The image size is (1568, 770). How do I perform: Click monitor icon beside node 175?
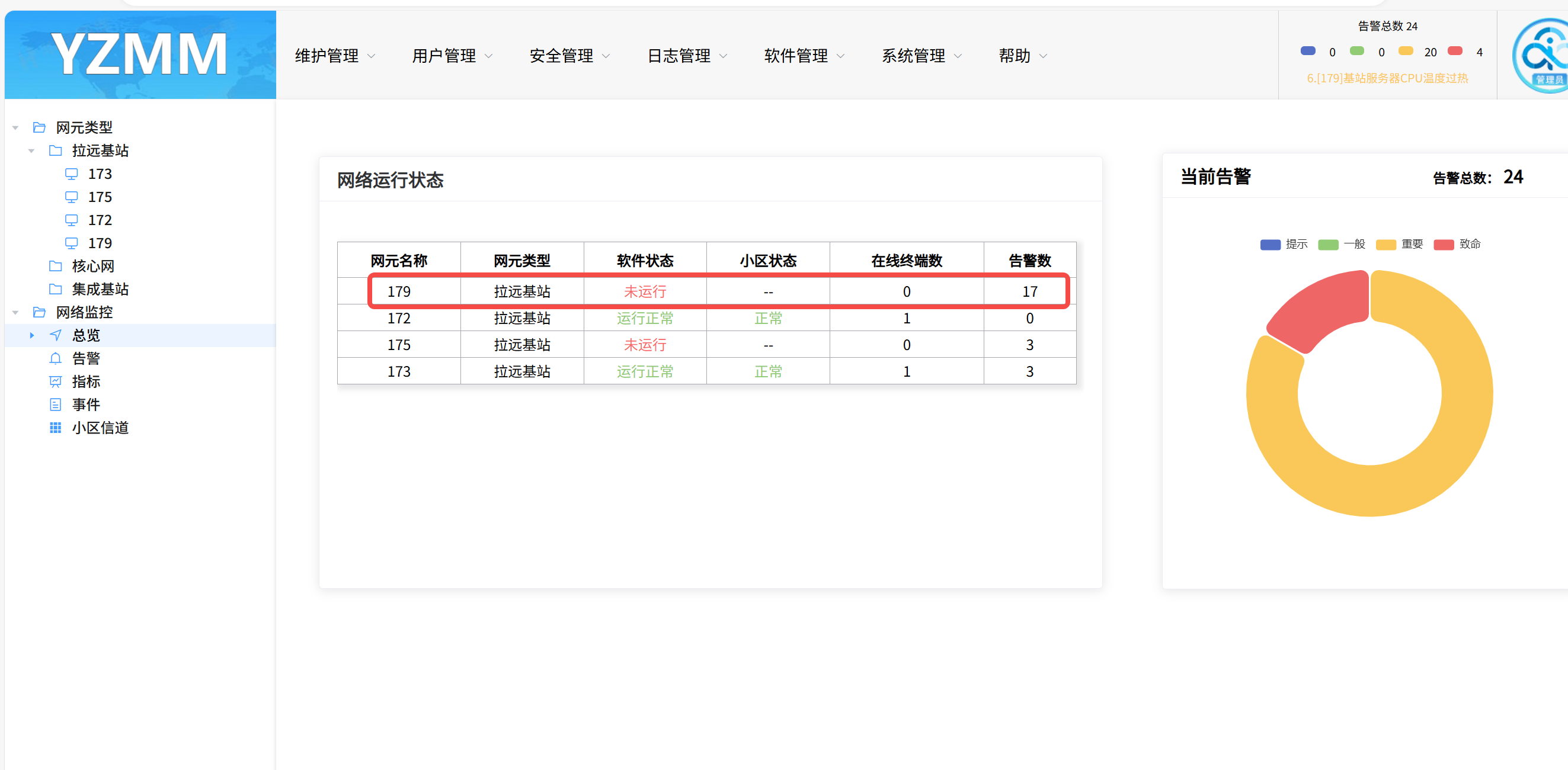[x=71, y=197]
